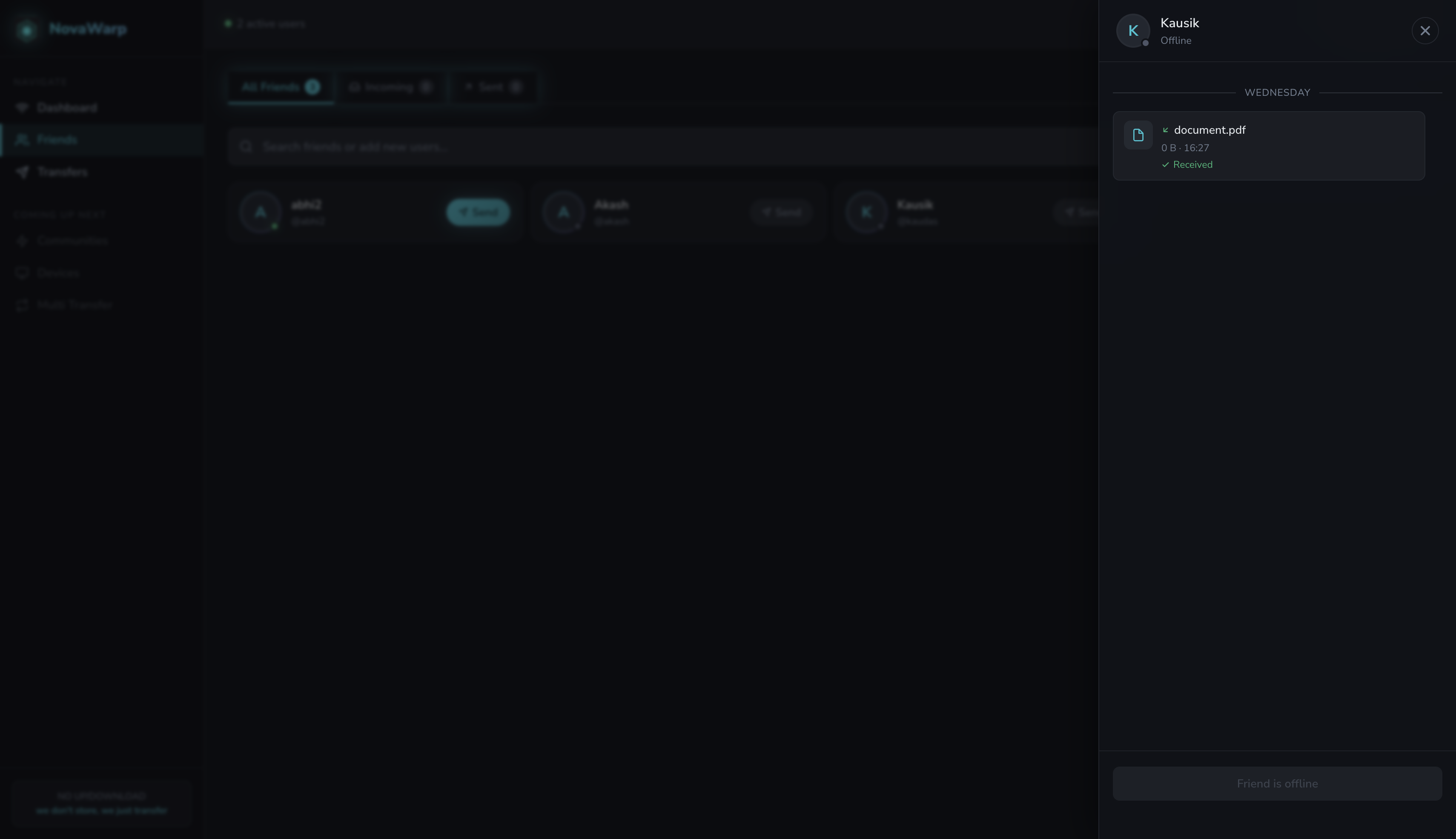Click the document.pdf file icon
Image resolution: width=1456 pixels, height=839 pixels.
(1138, 135)
